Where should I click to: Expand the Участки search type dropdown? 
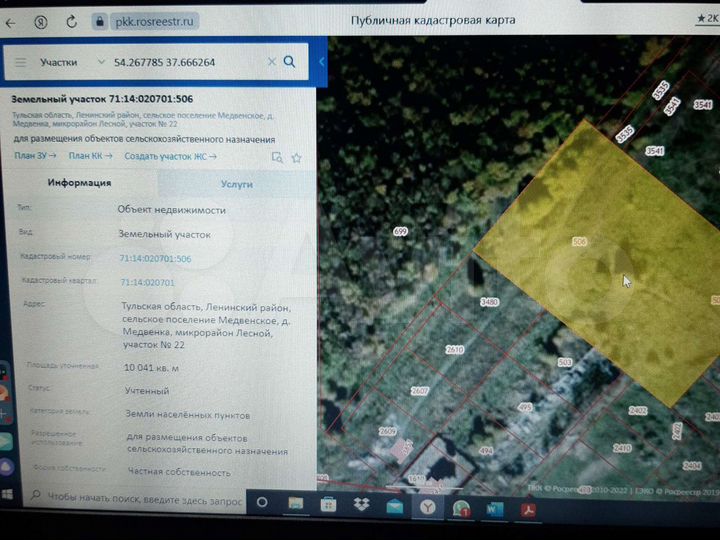(x=100, y=62)
